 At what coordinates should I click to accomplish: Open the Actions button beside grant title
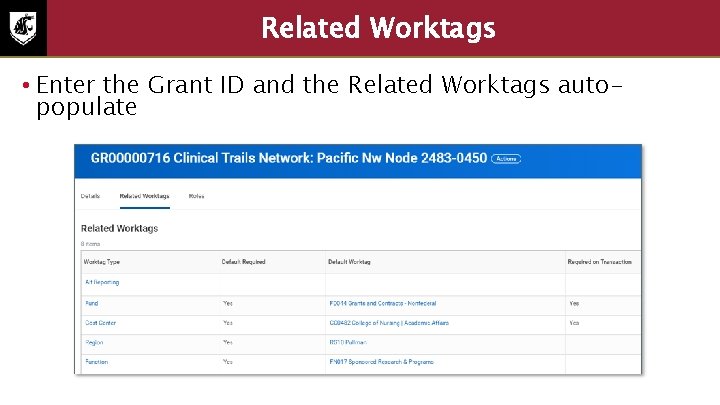coord(506,159)
